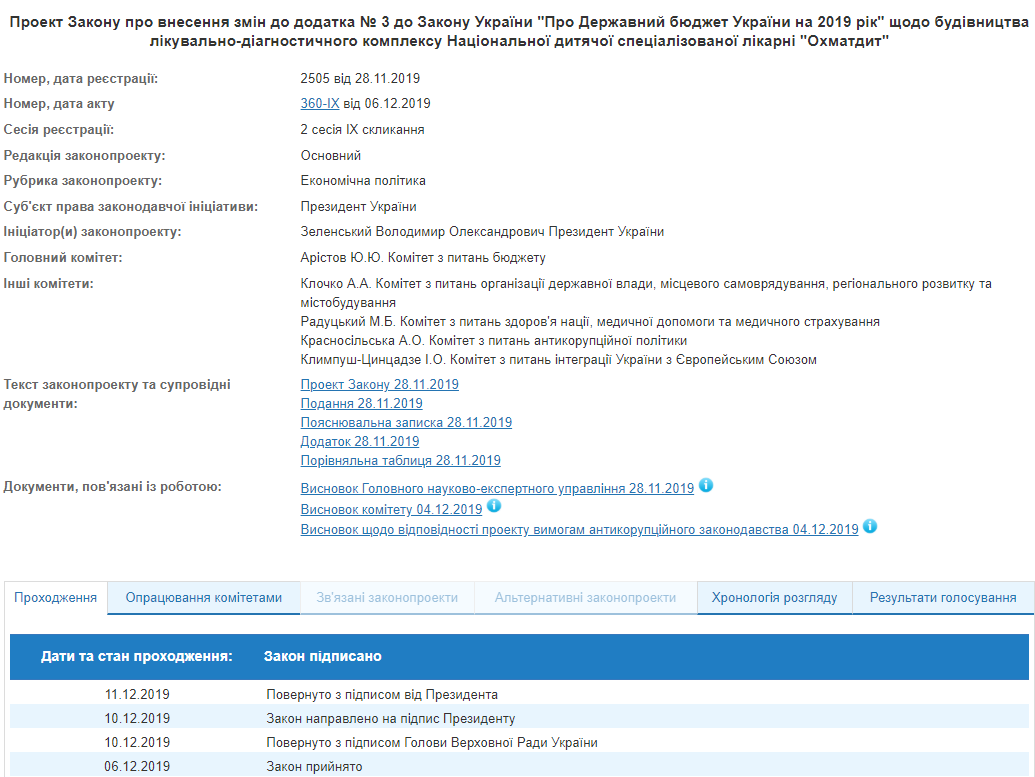
Task: Open Висновок Головного науково-експертного управління link
Action: [497, 489]
